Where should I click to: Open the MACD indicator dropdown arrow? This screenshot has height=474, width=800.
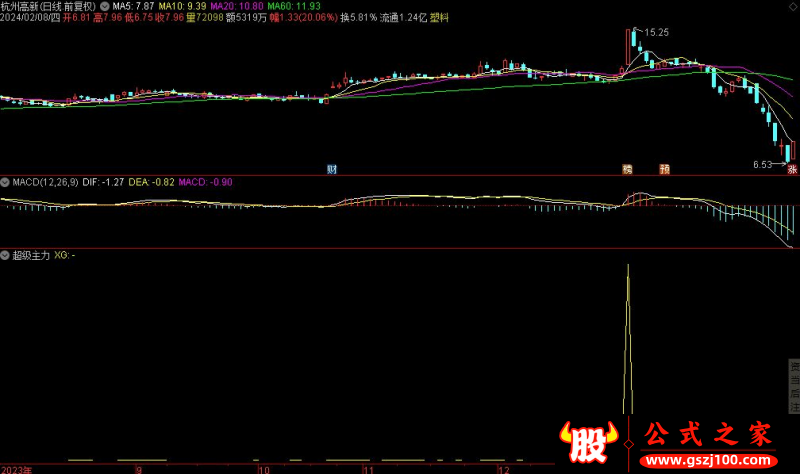point(5,182)
